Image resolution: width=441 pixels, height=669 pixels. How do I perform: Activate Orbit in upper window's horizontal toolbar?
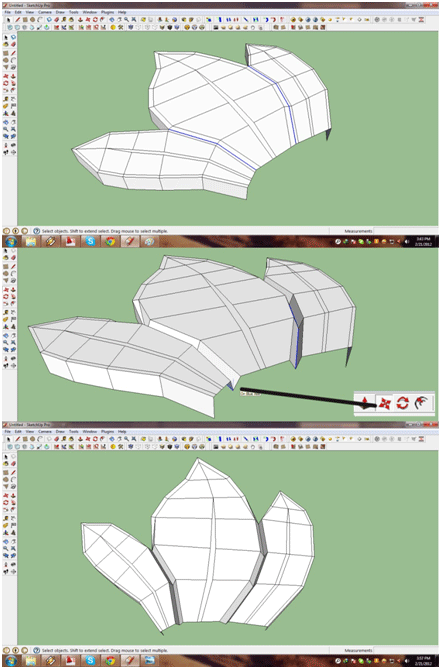[x=111, y=20]
